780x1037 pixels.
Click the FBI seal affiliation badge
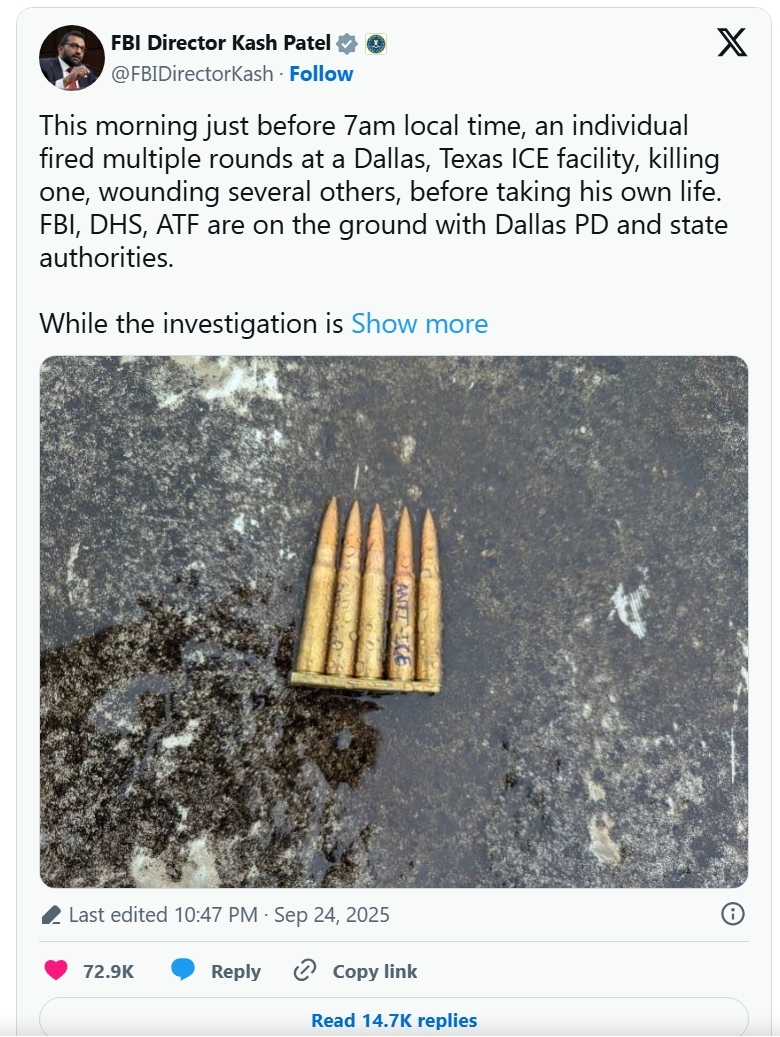(376, 44)
